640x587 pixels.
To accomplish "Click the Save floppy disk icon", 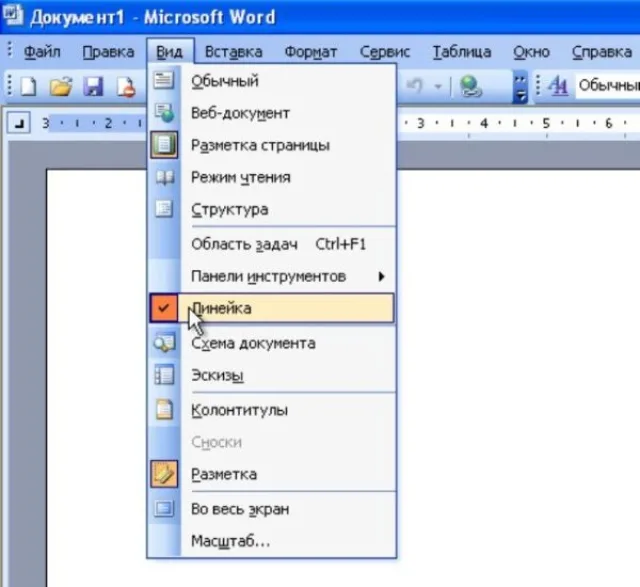I will [93, 87].
